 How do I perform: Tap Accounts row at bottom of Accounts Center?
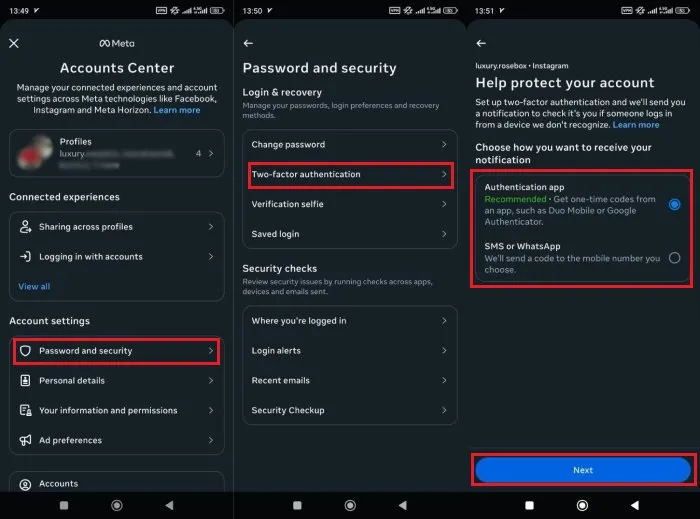117,483
